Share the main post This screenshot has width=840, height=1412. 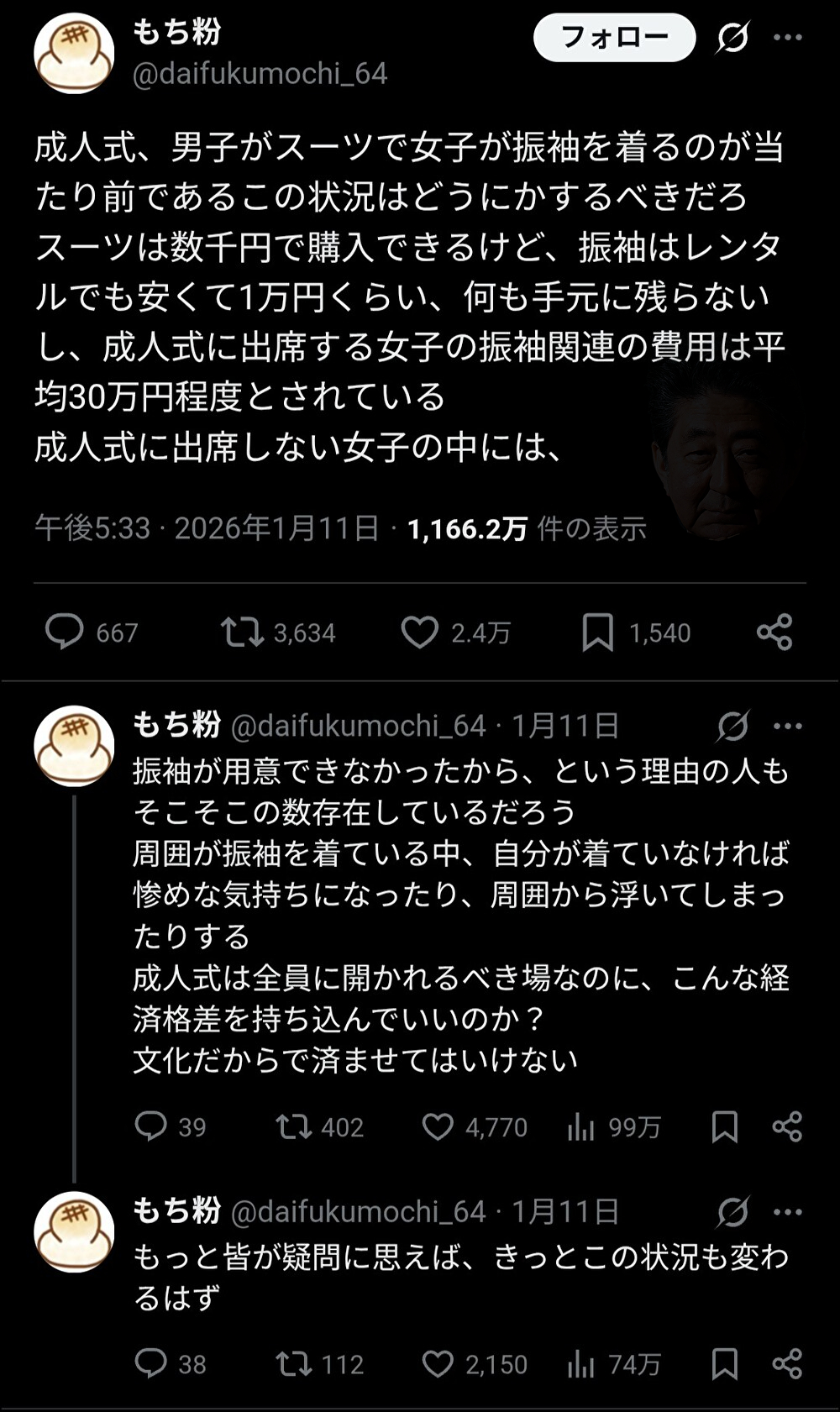point(774,632)
